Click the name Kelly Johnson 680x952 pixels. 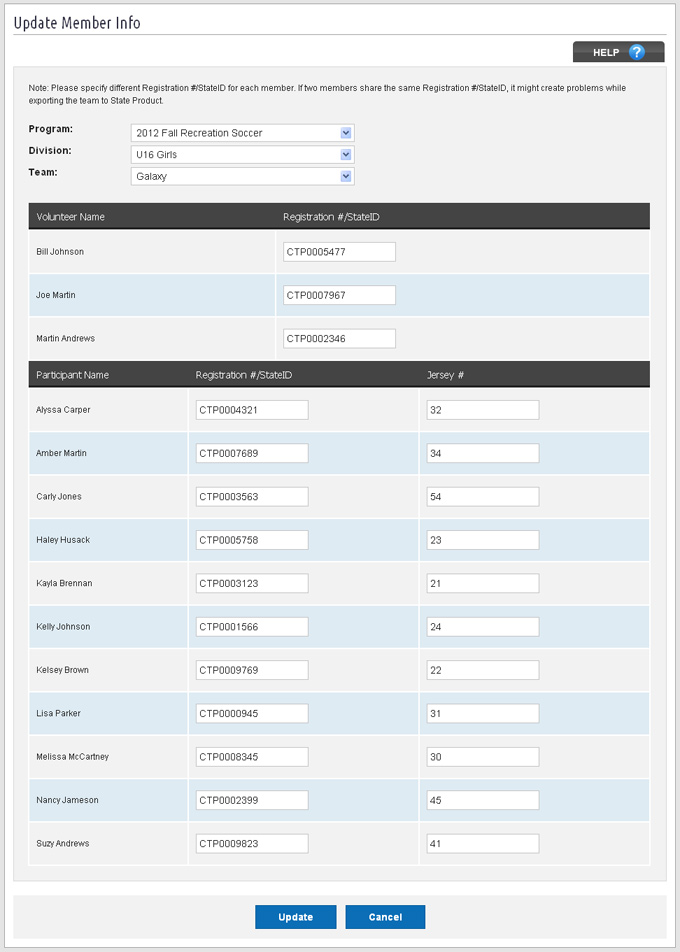(63, 627)
